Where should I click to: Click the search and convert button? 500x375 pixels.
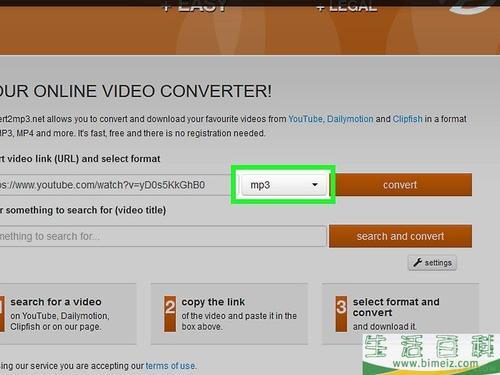click(x=400, y=236)
